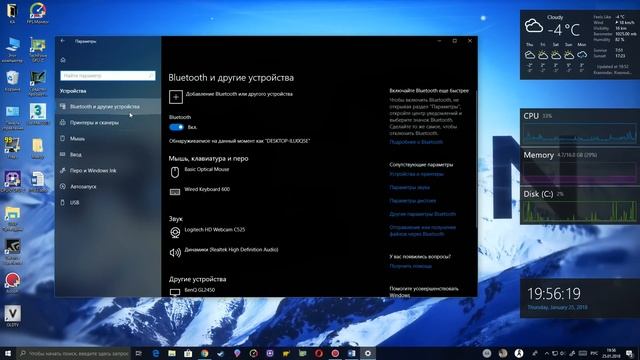
Task: Open the FPS Monitor desktop shortcut
Action: tap(38, 13)
